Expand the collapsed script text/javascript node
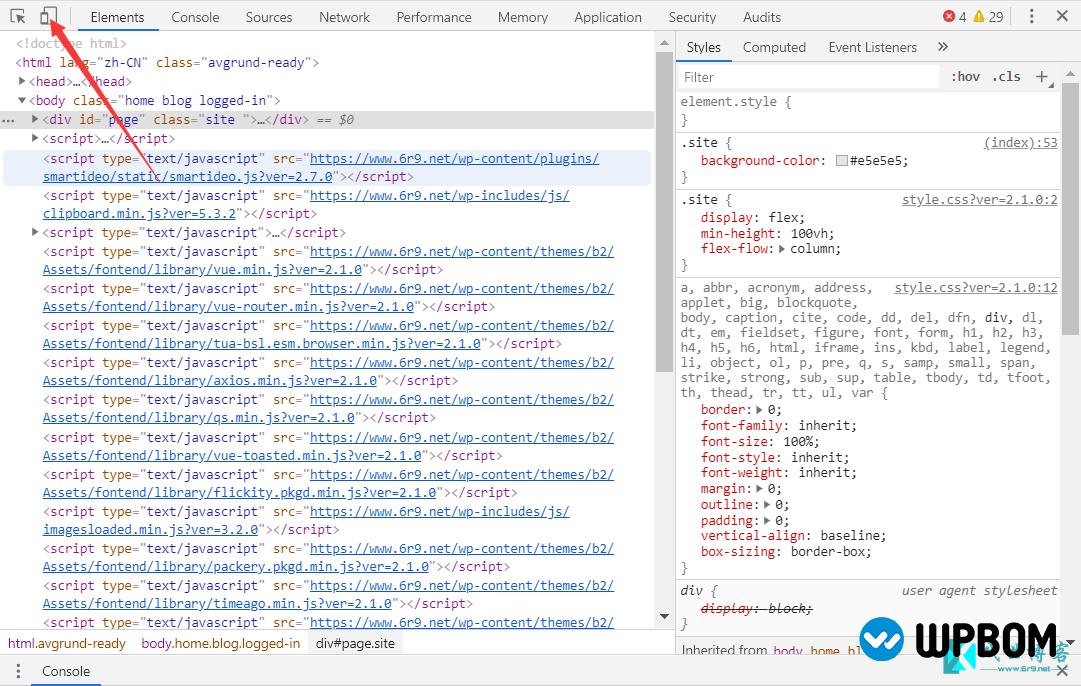The image size is (1081, 686). tap(34, 232)
